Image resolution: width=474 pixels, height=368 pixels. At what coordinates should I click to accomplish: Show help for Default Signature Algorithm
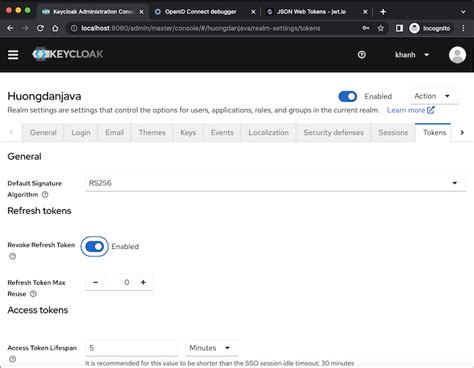click(45, 194)
